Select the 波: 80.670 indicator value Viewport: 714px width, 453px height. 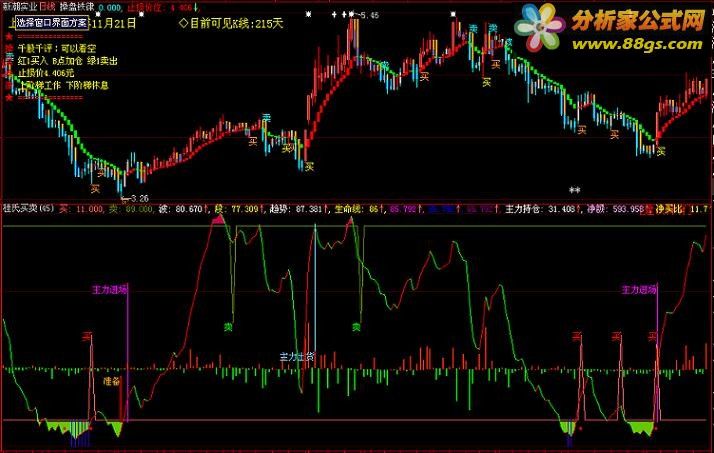pos(182,209)
